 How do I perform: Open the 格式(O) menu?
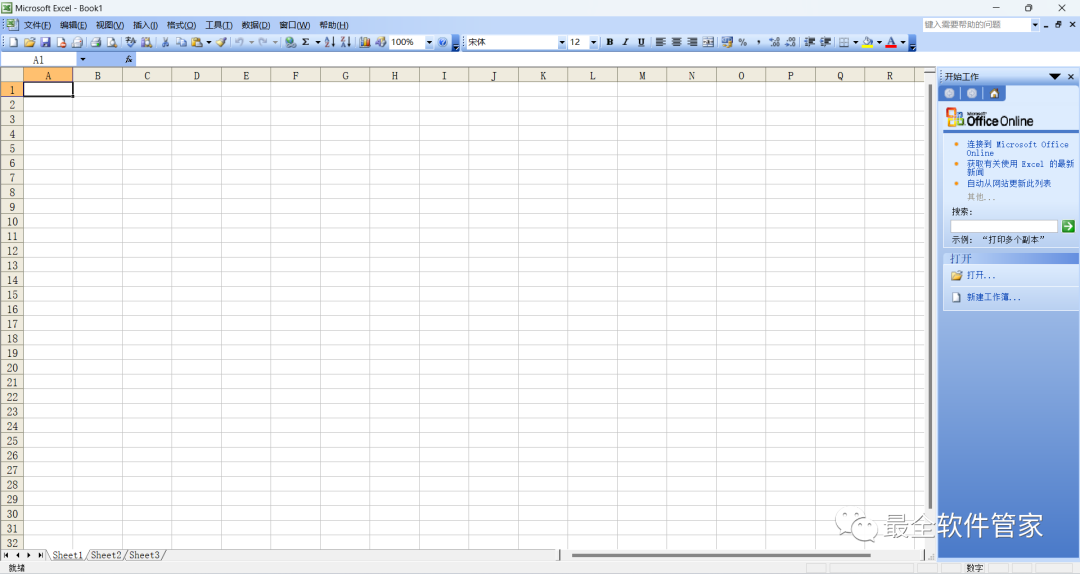coord(181,25)
